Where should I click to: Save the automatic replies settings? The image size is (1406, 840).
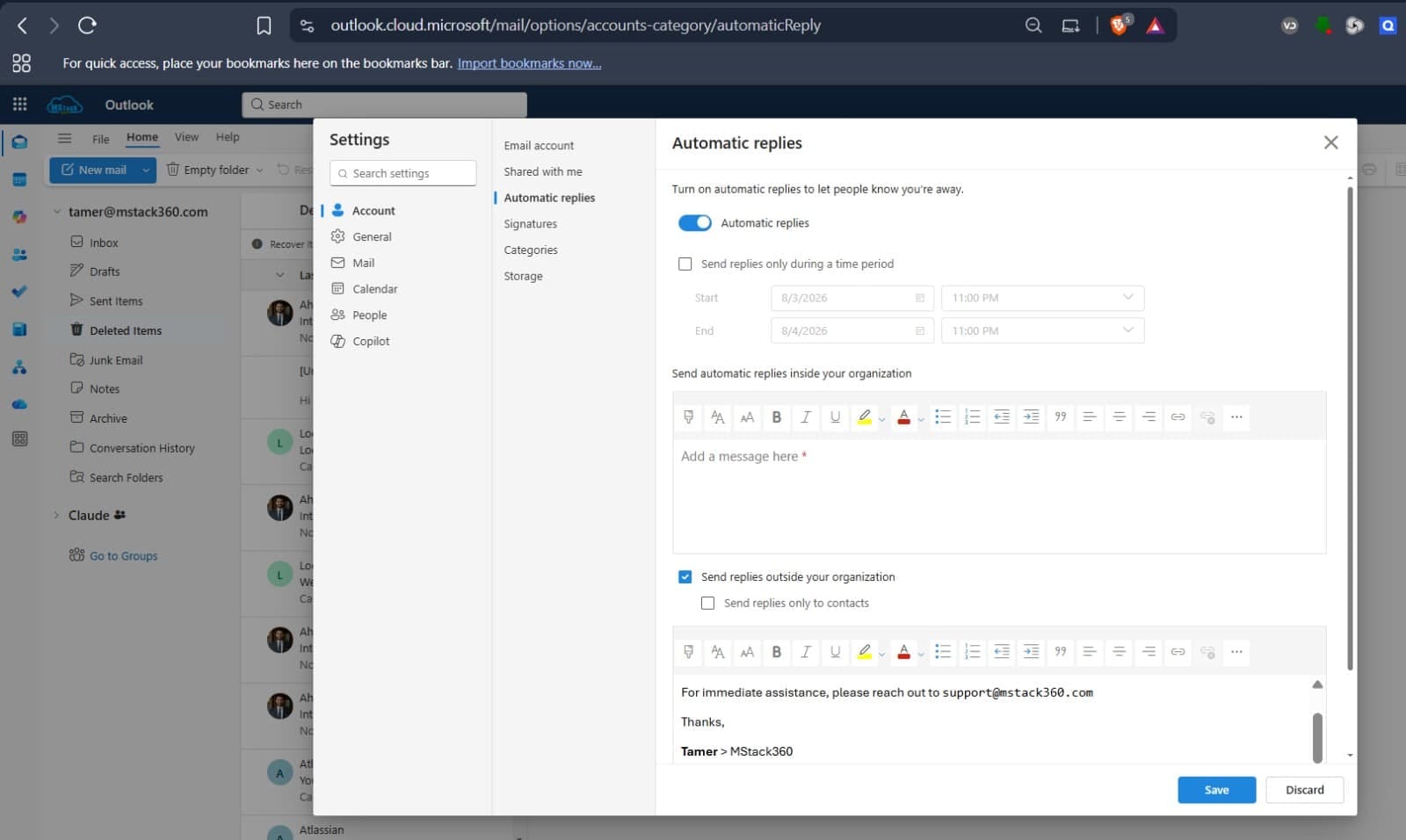pyautogui.click(x=1216, y=790)
